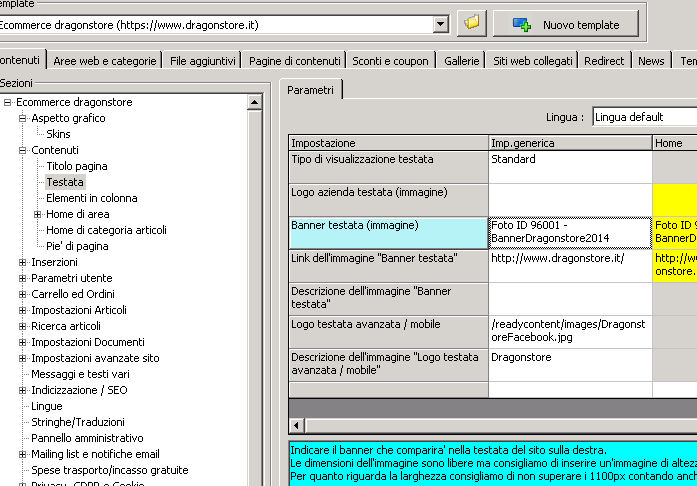The image size is (697, 486).
Task: Expand the Home di area node
Action: coord(37,214)
